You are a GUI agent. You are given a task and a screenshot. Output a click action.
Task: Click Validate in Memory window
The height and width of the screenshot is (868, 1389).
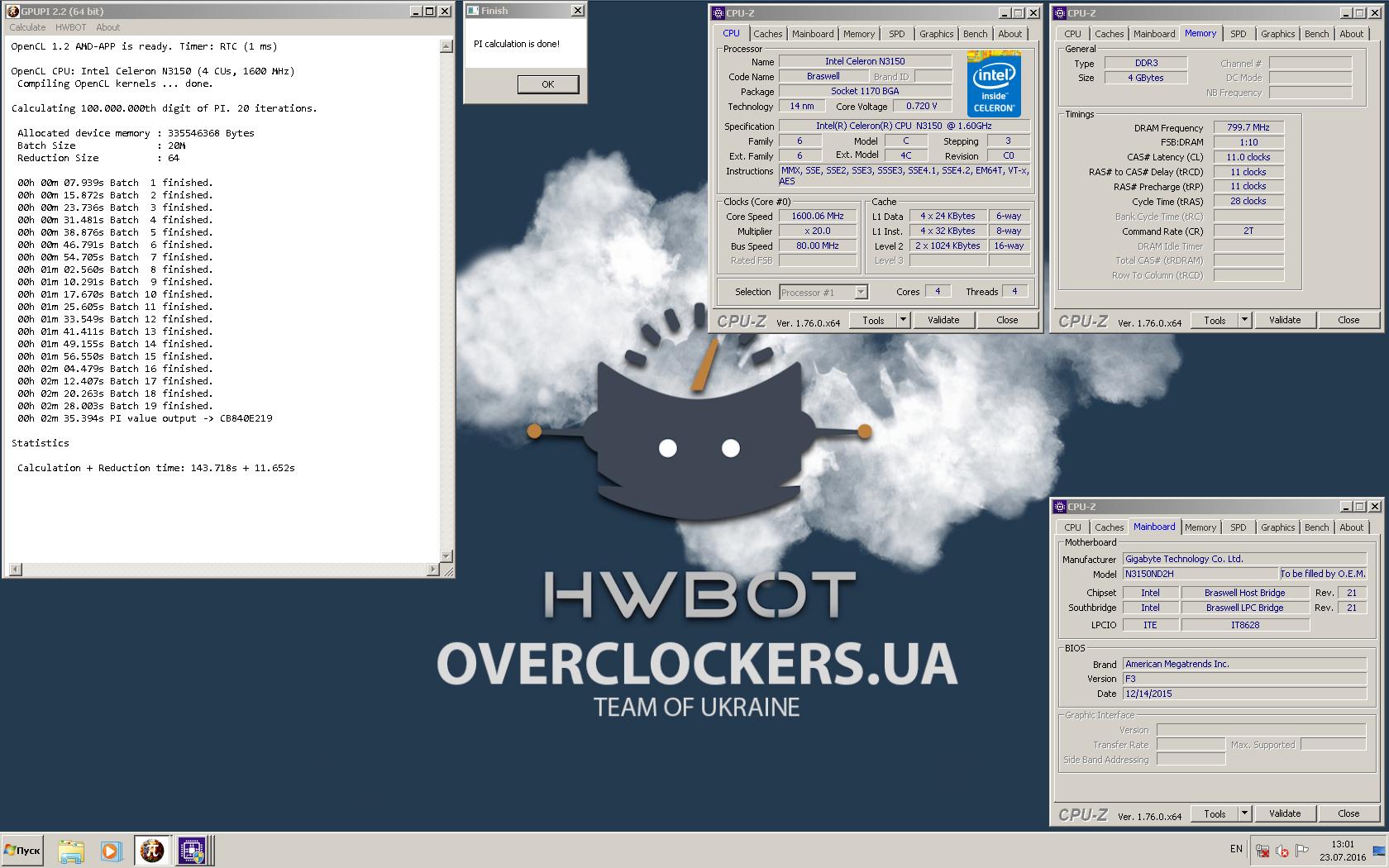point(1285,320)
